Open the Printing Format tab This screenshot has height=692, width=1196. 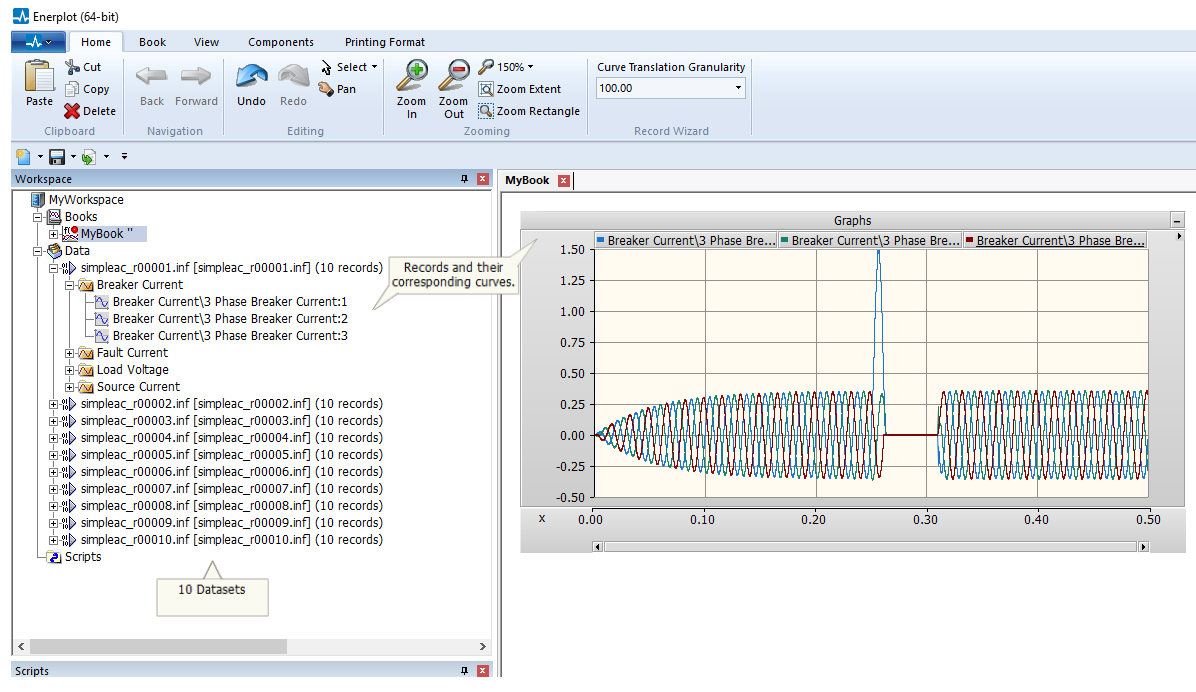pyautogui.click(x=384, y=42)
